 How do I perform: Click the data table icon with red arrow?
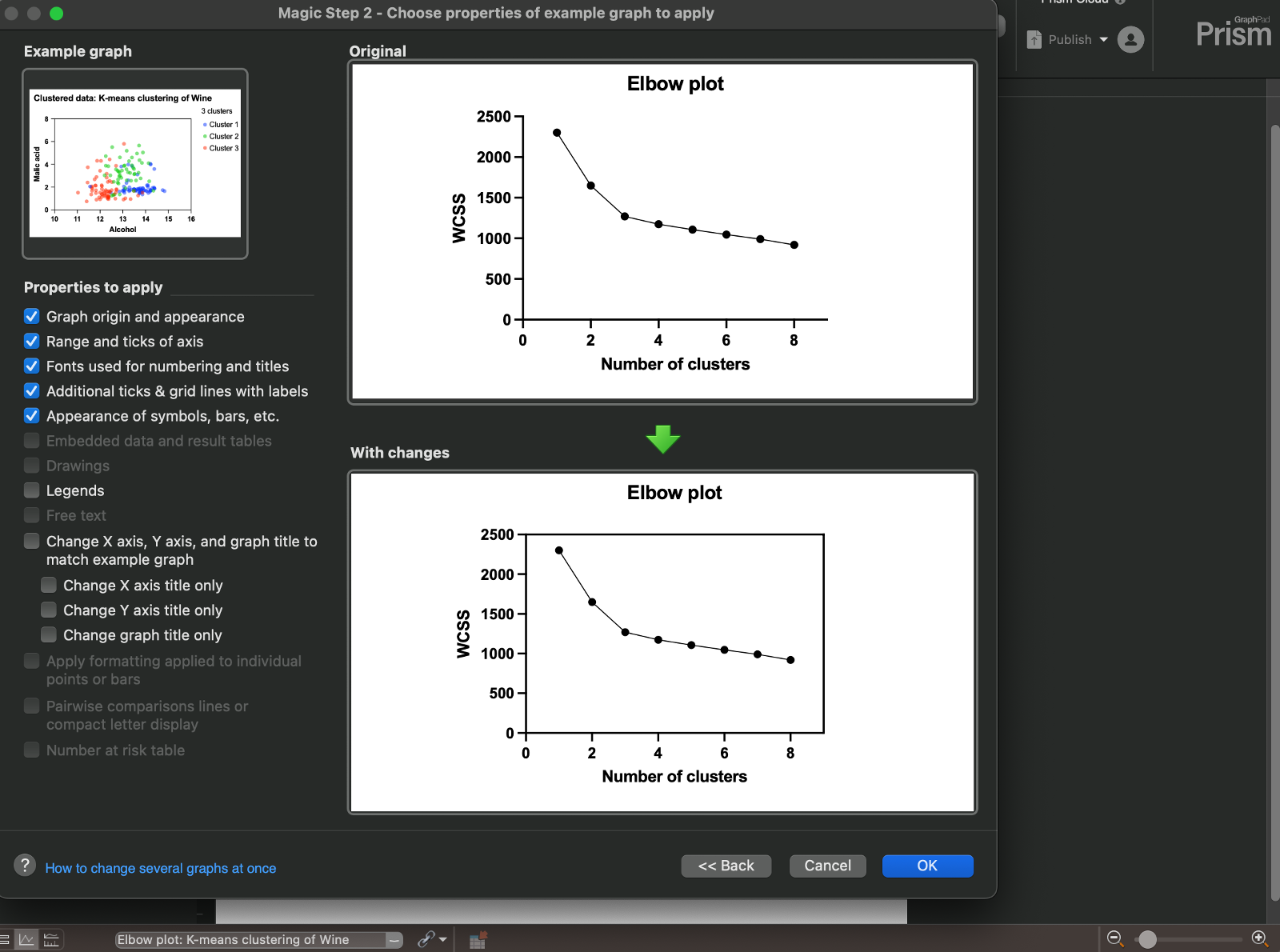tap(478, 940)
